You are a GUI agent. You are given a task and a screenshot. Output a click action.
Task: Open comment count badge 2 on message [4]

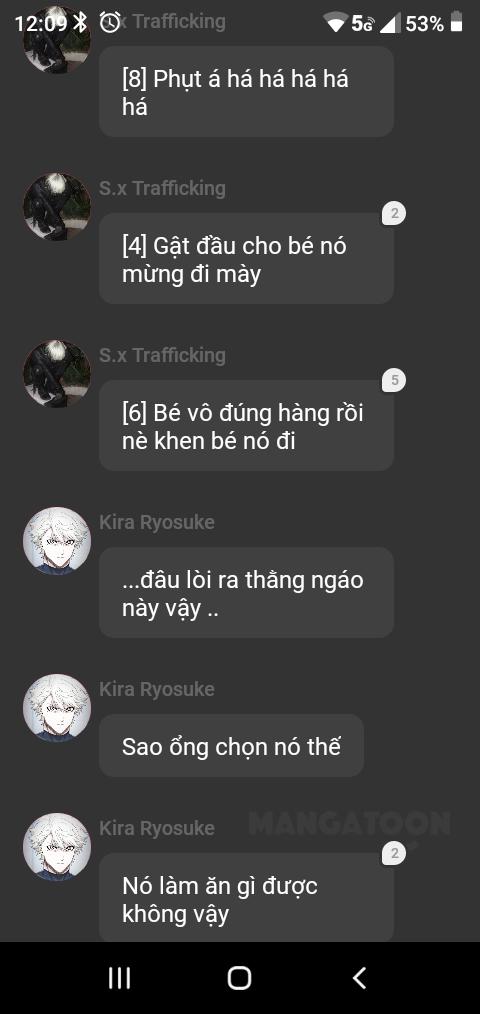[394, 213]
